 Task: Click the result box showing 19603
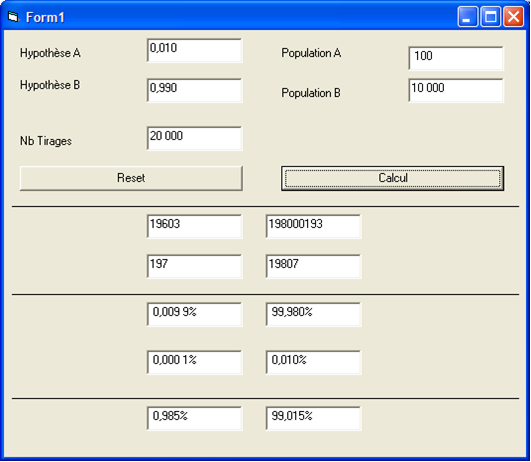(195, 226)
